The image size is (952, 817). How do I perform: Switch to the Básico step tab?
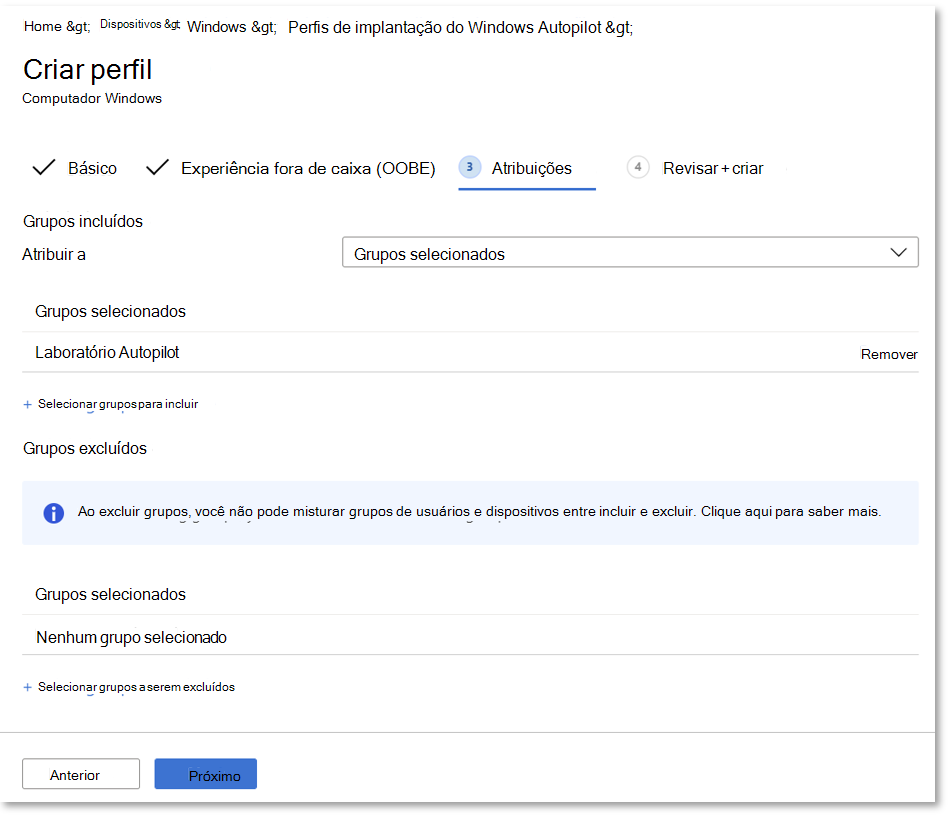point(92,168)
